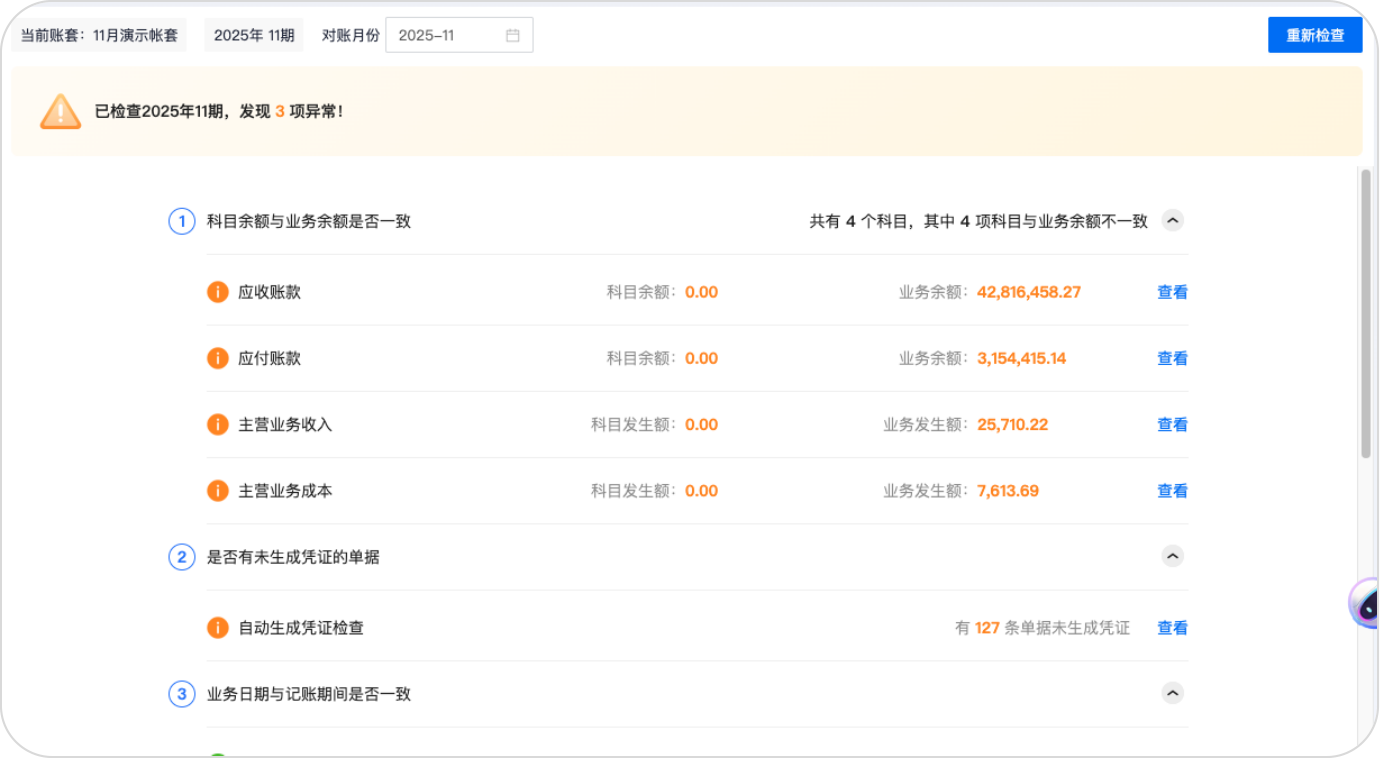Click 查看 link for 应收账款
The width and height of the screenshot is (1380, 758).
point(1172,292)
